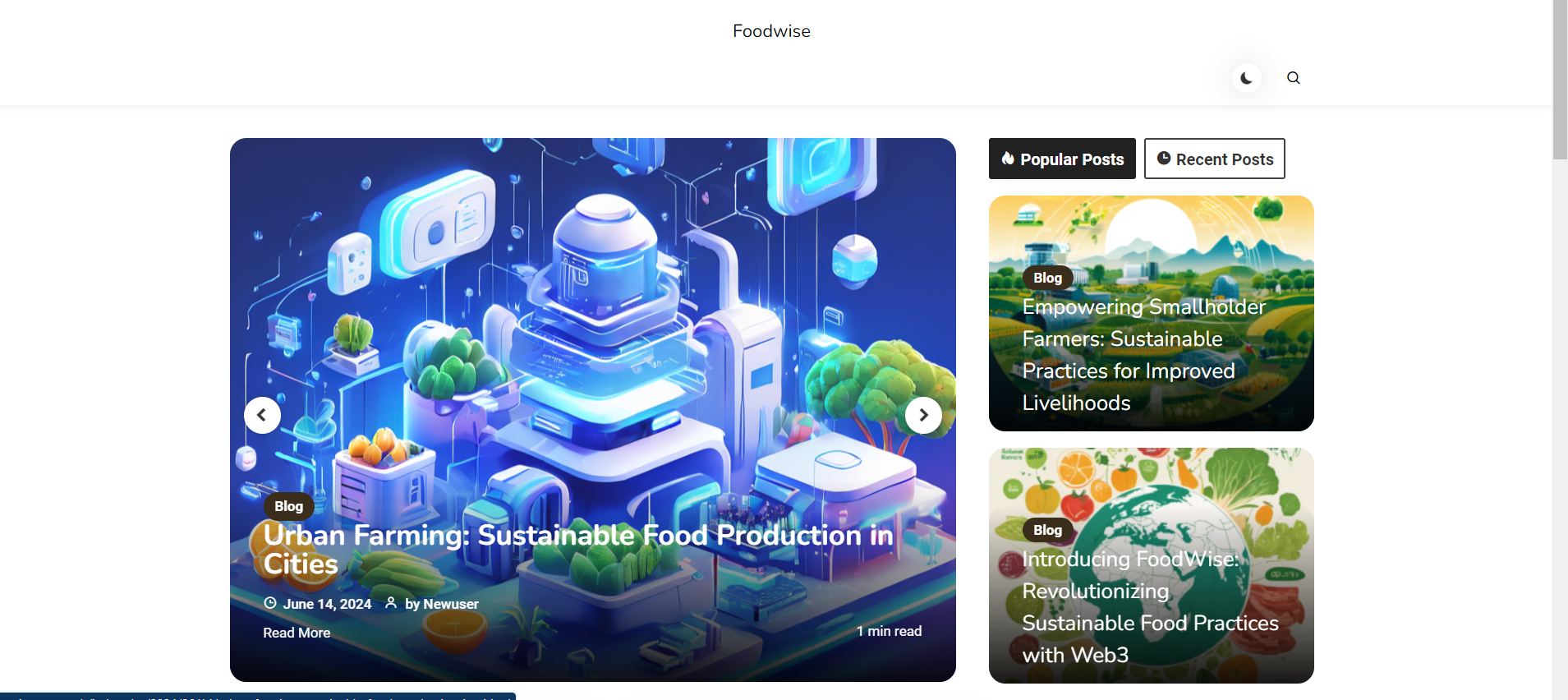
Task: Click Blog tag on Smallholder Farmers card
Action: (1047, 278)
